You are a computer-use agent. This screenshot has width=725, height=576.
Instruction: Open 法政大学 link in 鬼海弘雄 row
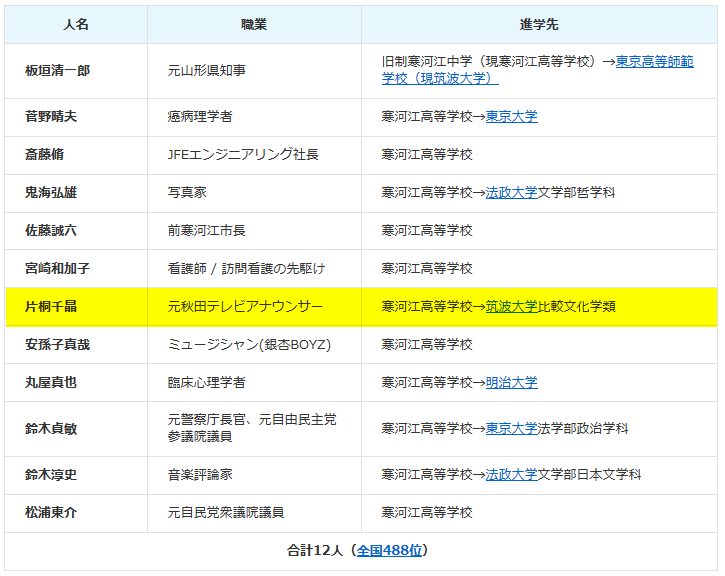pyautogui.click(x=511, y=192)
